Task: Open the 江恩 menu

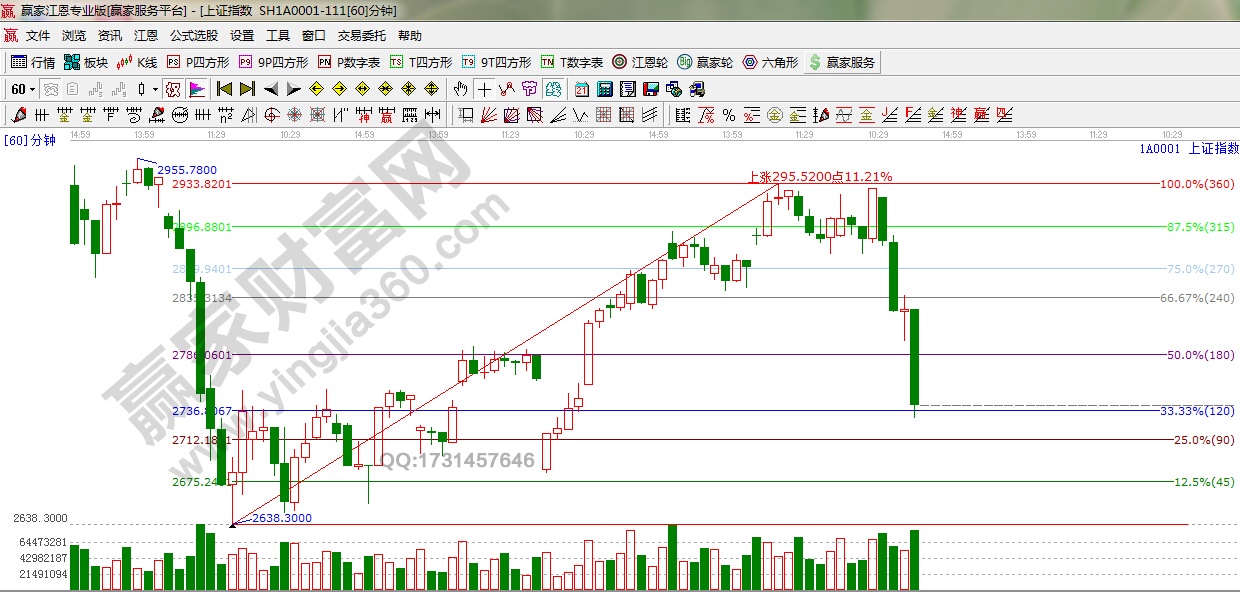Action: point(146,36)
